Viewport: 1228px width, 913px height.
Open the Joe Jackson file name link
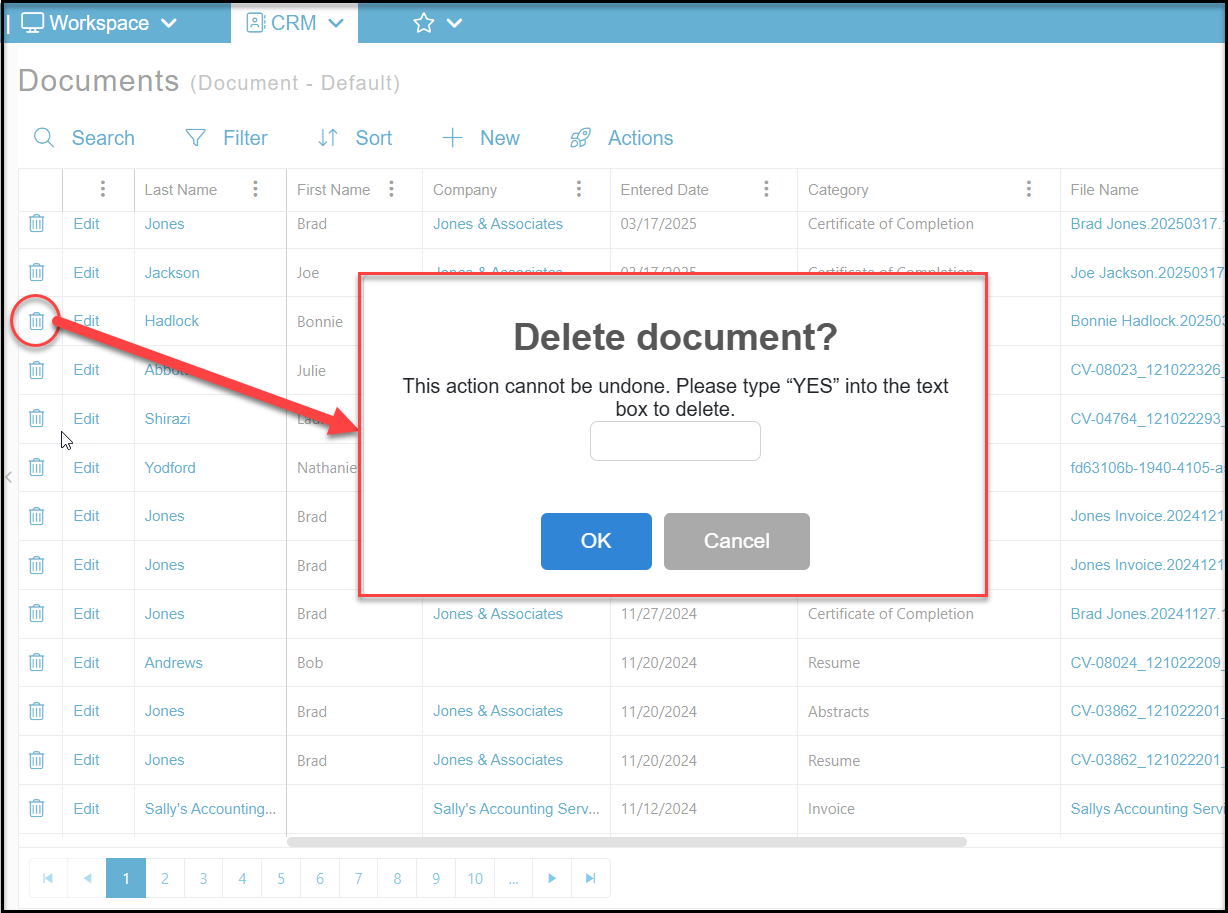pyautogui.click(x=1147, y=272)
